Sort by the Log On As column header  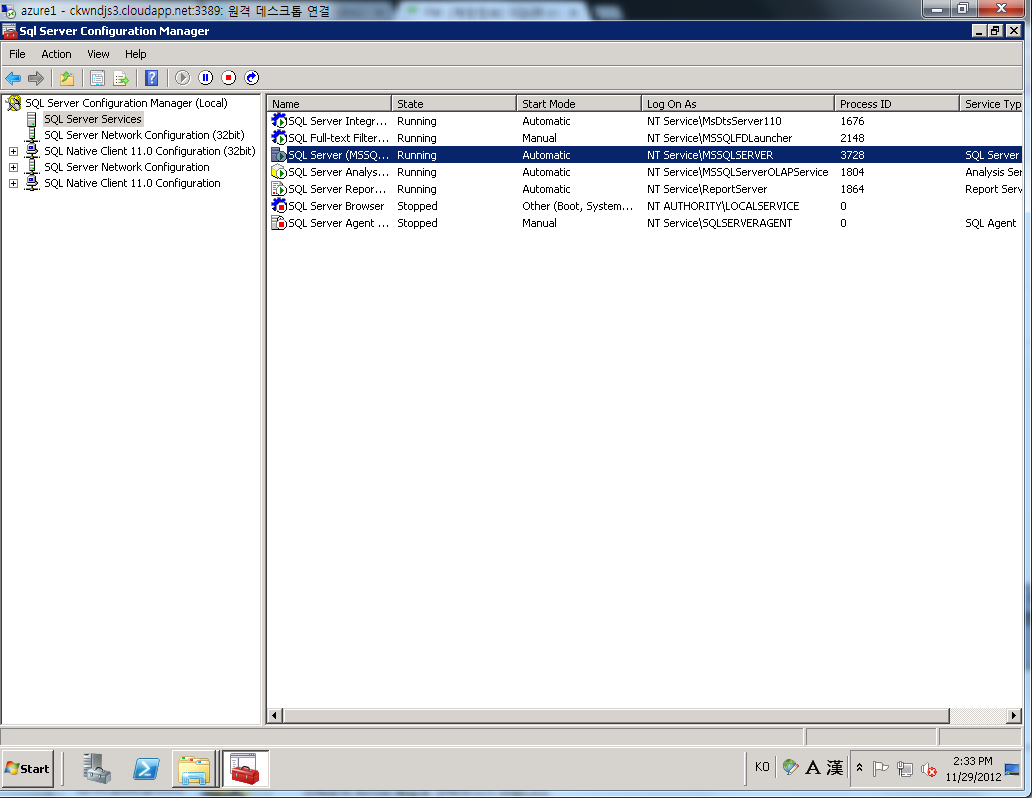click(738, 103)
